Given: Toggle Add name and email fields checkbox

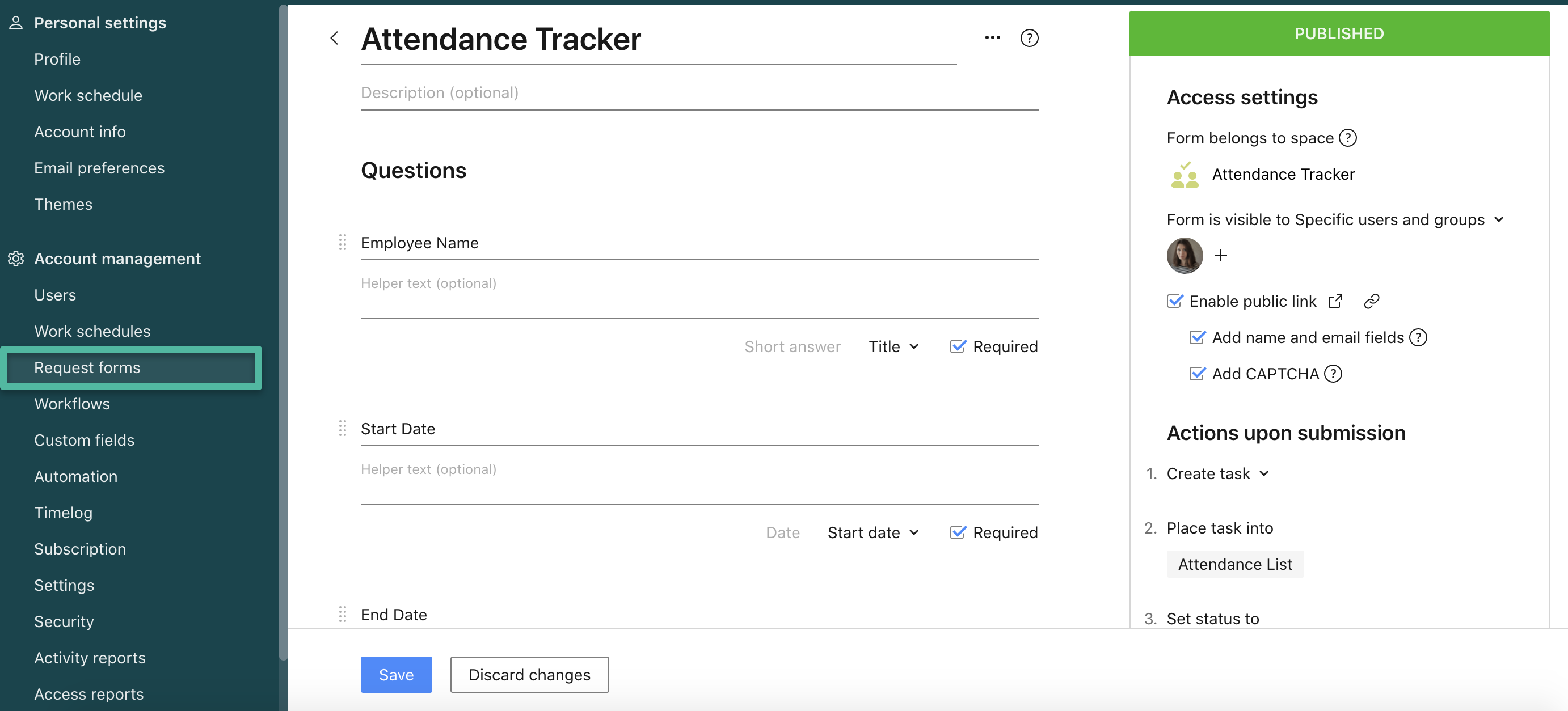Looking at the screenshot, I should coord(1196,337).
